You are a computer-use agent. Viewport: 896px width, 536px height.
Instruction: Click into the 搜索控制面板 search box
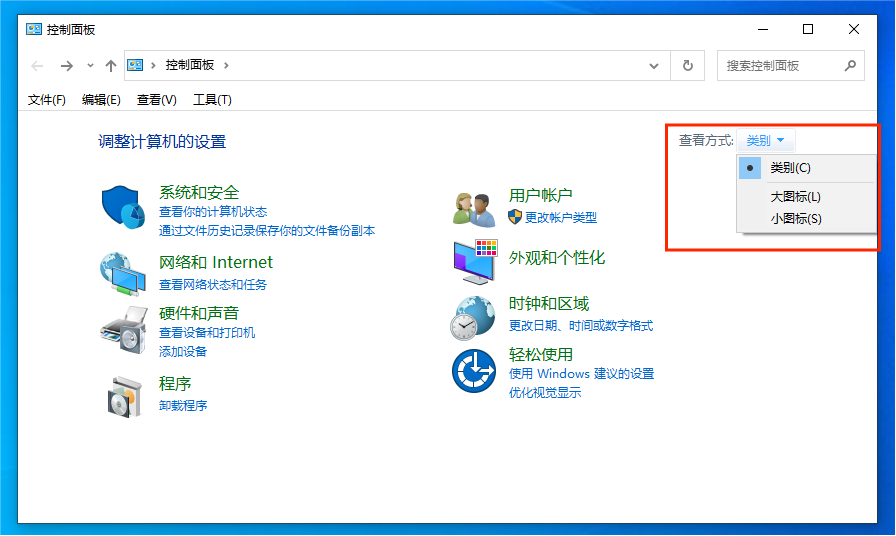[x=780, y=66]
